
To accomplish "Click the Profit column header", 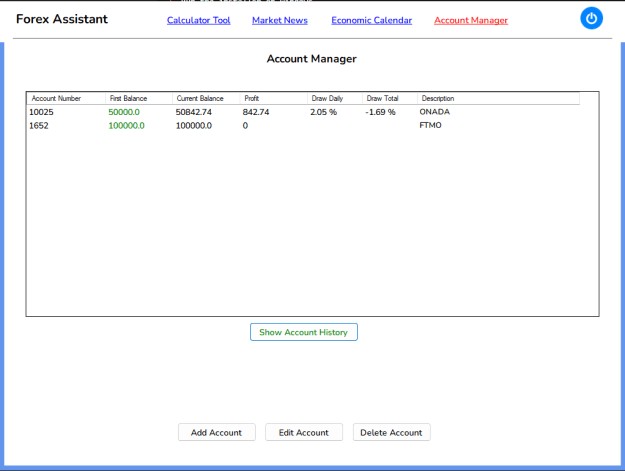I will (273, 98).
